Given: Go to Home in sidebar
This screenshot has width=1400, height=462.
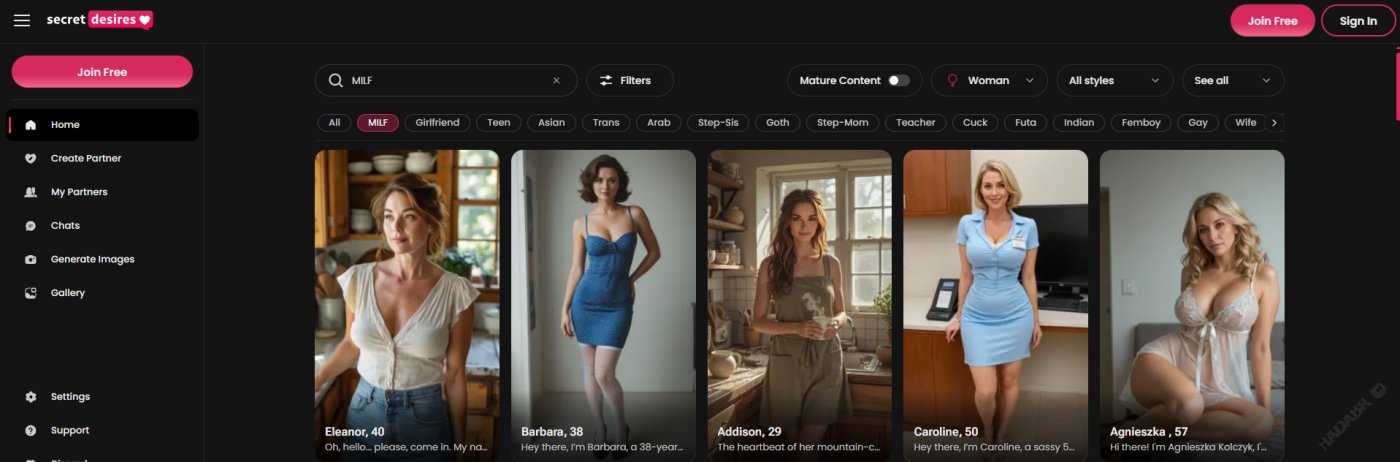Looking at the screenshot, I should pos(104,125).
